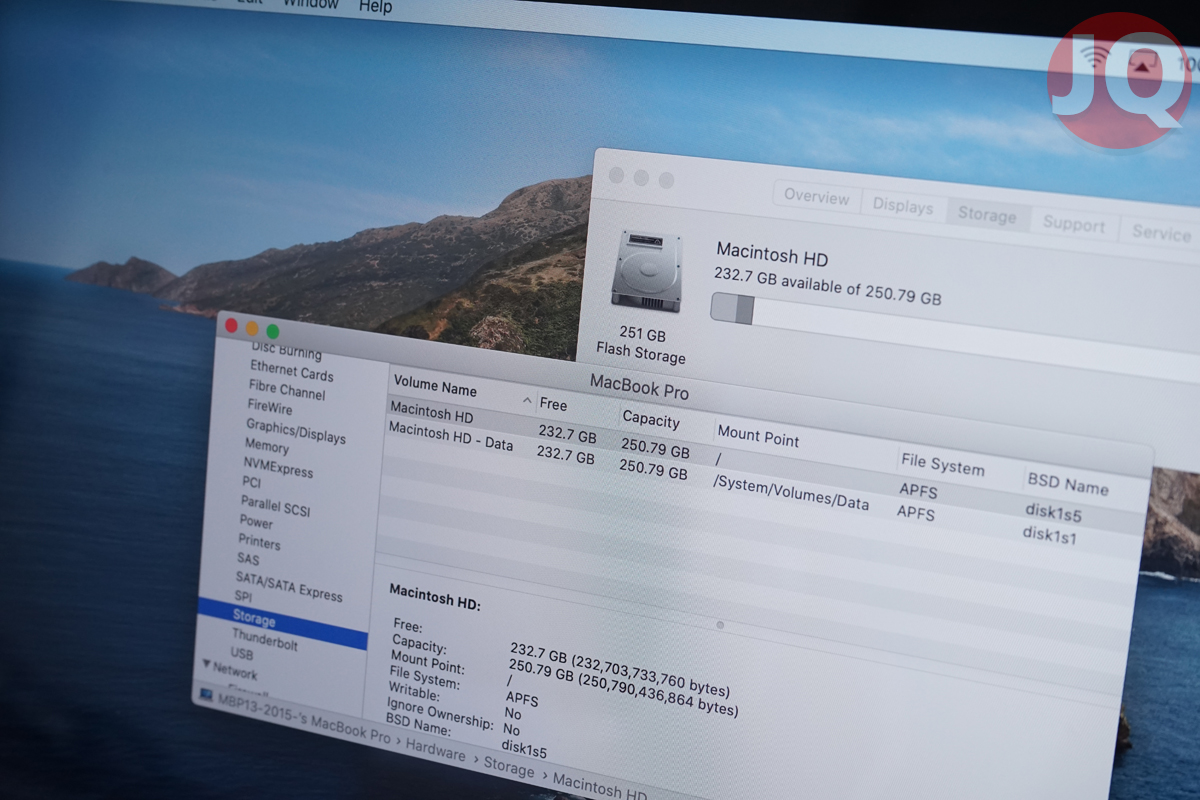Screen dimensions: 1200x800
Task: Select SPI in the sidebar
Action: tap(243, 596)
